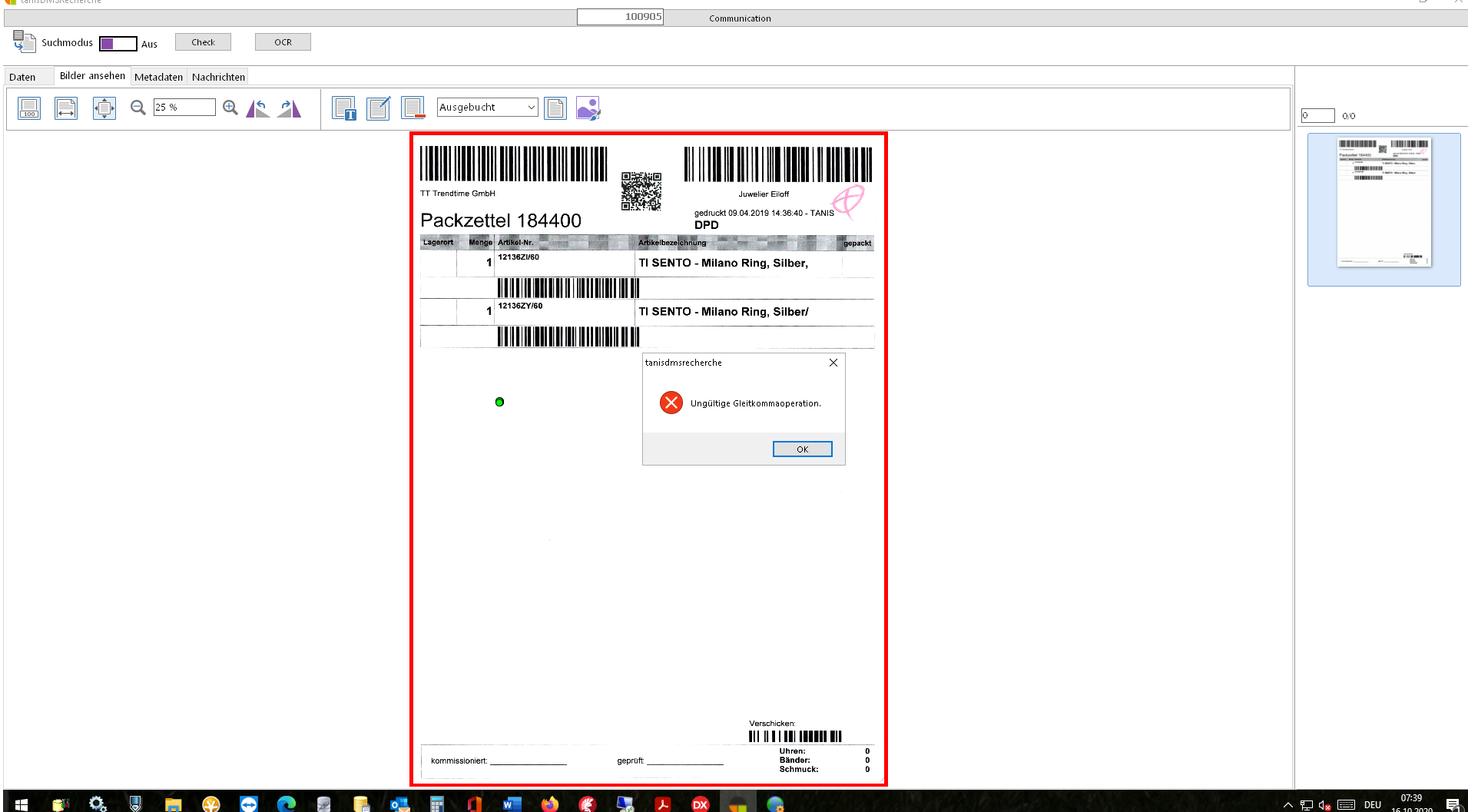The width and height of the screenshot is (1468, 812).
Task: Switch to the Bilder ansehen tab
Action: (x=92, y=76)
